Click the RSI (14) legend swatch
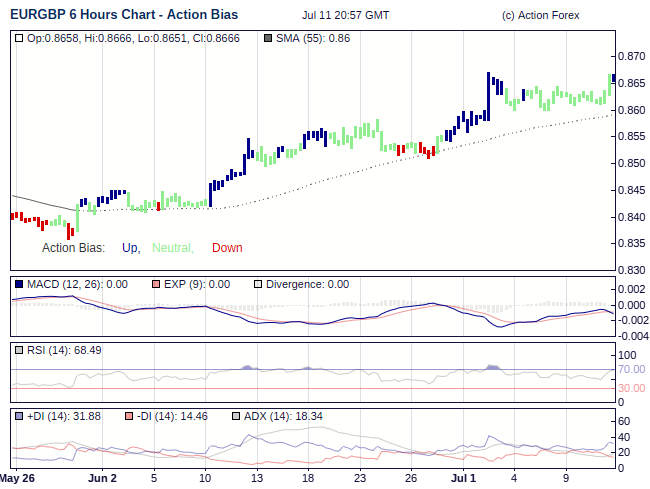This screenshot has width=650, height=489. coord(20,350)
